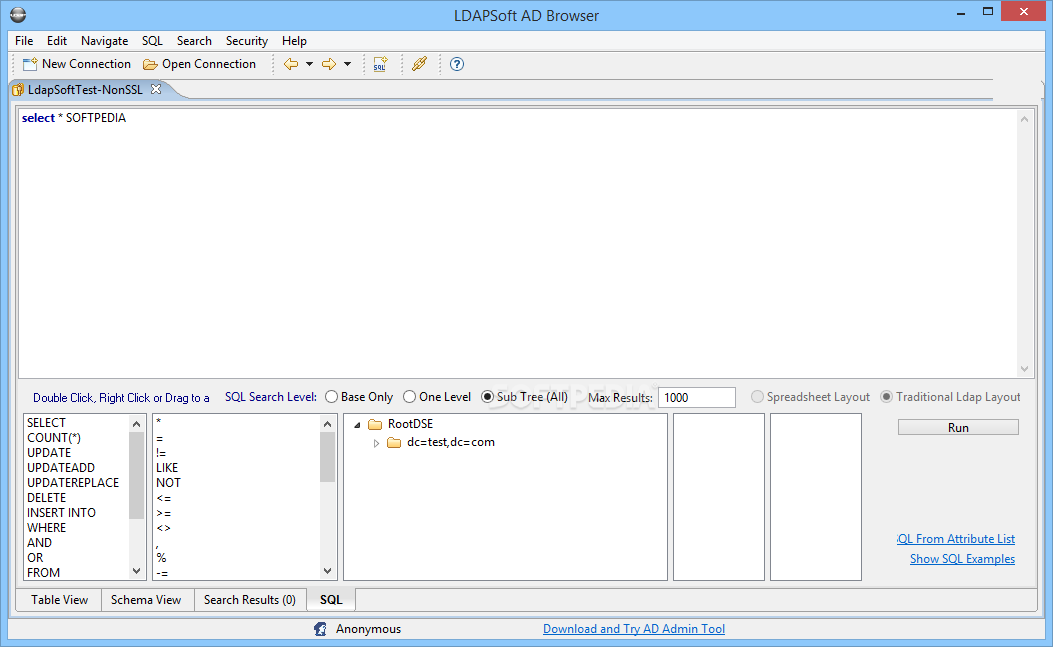Click SQL editor scrollbar down arrow
This screenshot has height=647, width=1053.
click(1024, 369)
